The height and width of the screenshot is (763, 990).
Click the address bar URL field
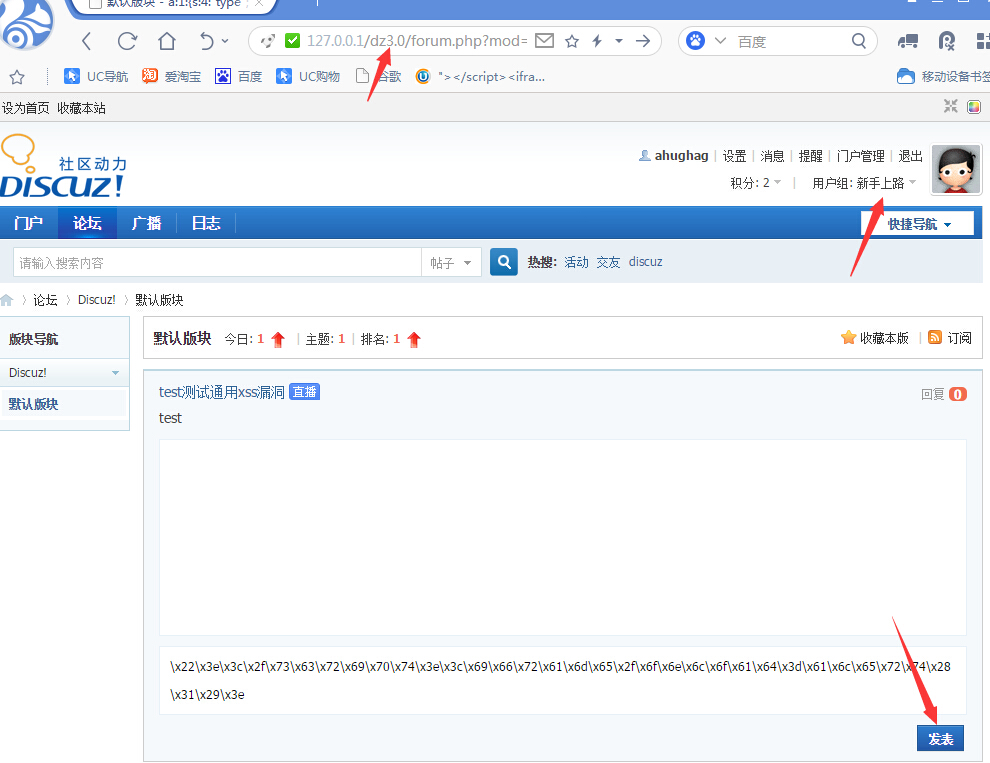pyautogui.click(x=417, y=41)
